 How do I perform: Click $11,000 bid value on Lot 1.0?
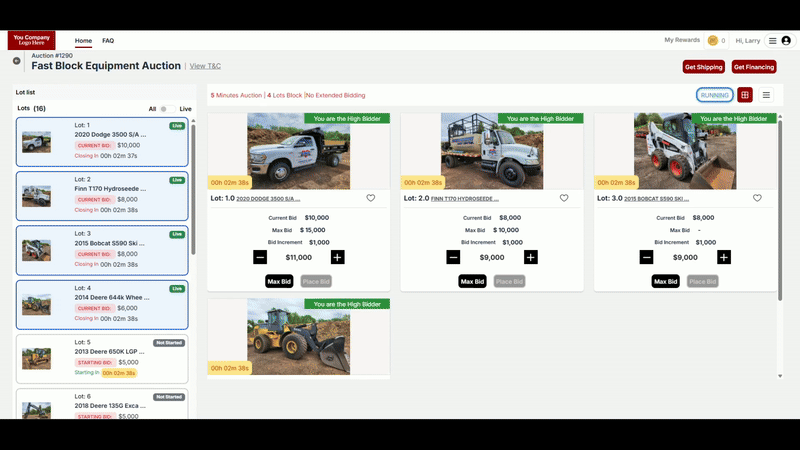click(x=298, y=258)
